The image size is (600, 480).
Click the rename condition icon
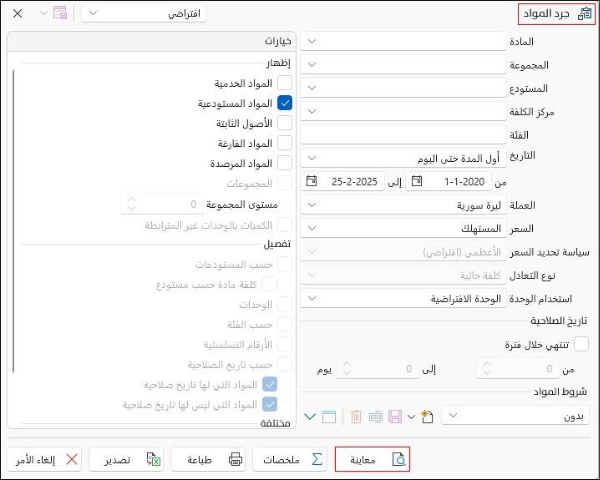[x=375, y=416]
